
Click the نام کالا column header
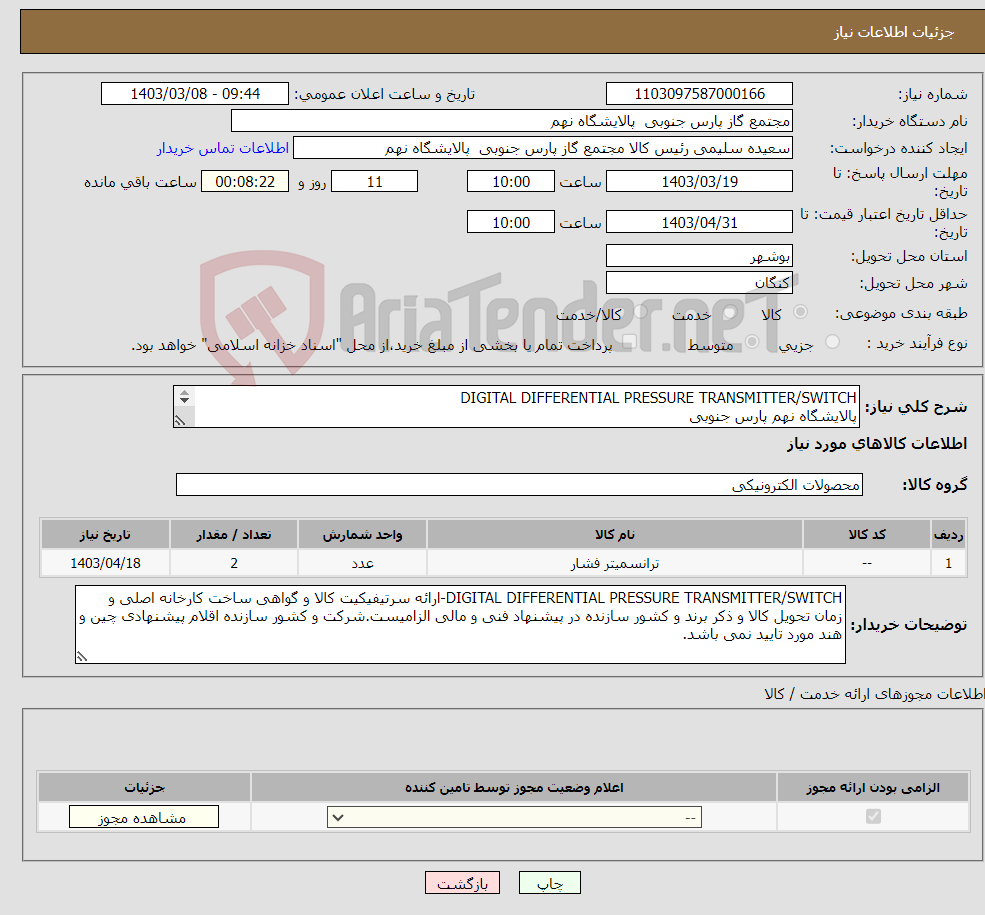click(x=615, y=535)
